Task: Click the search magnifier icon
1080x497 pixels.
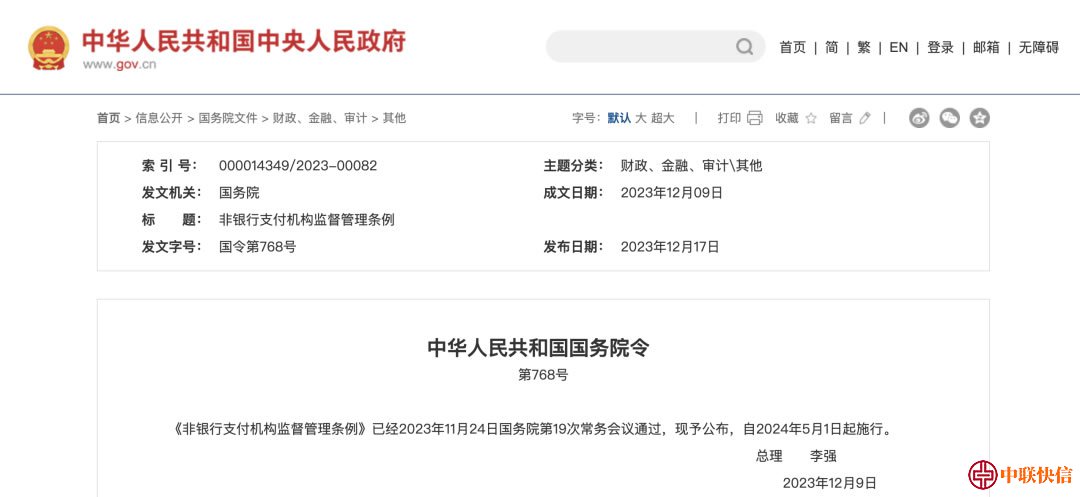Action: click(744, 47)
